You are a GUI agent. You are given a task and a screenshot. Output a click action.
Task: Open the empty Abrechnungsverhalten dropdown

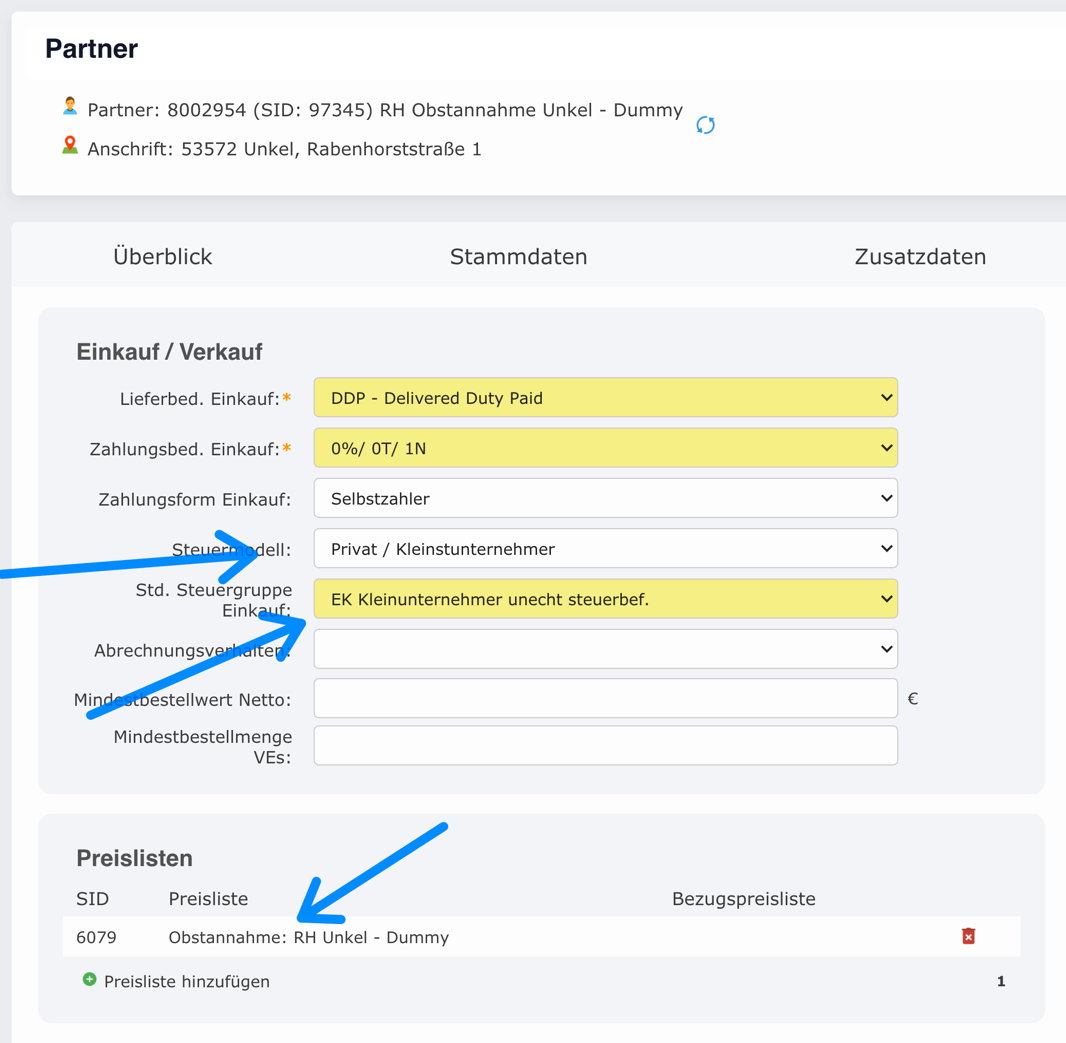tap(605, 649)
